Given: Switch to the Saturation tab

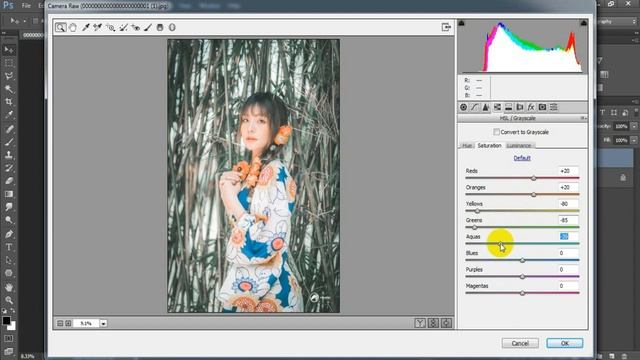Looking at the screenshot, I should [x=489, y=145].
